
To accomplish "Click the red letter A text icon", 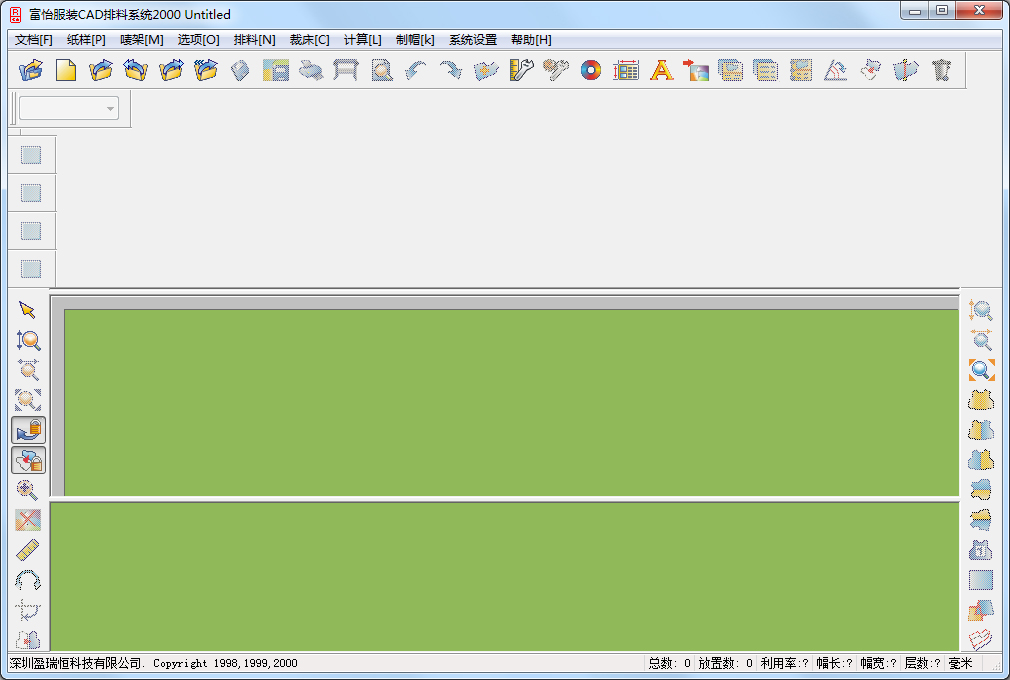I will [x=662, y=70].
